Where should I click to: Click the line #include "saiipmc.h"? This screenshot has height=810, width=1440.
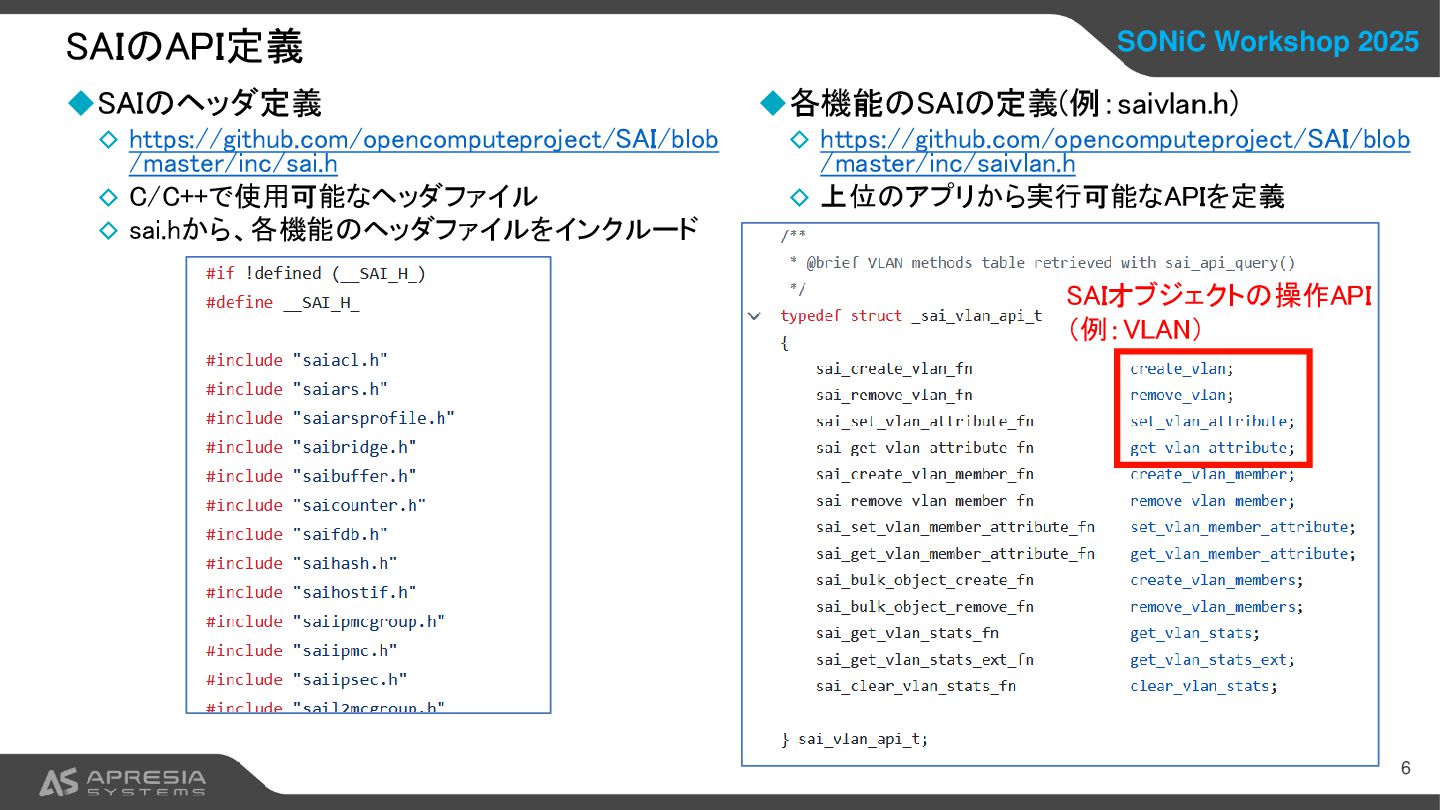(x=302, y=650)
